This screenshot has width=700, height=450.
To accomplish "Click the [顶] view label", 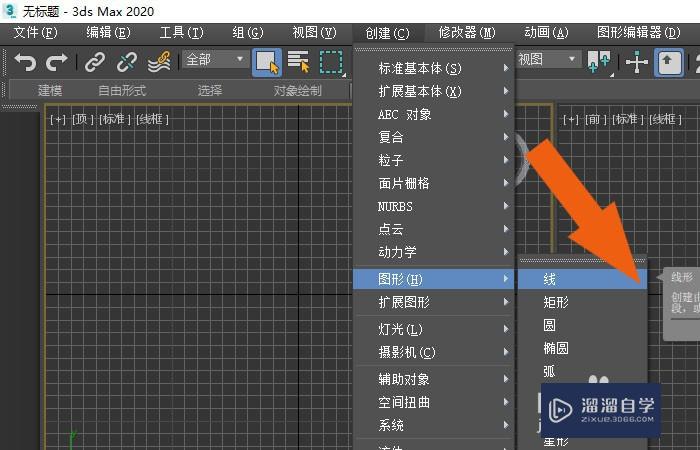I will tap(83, 119).
